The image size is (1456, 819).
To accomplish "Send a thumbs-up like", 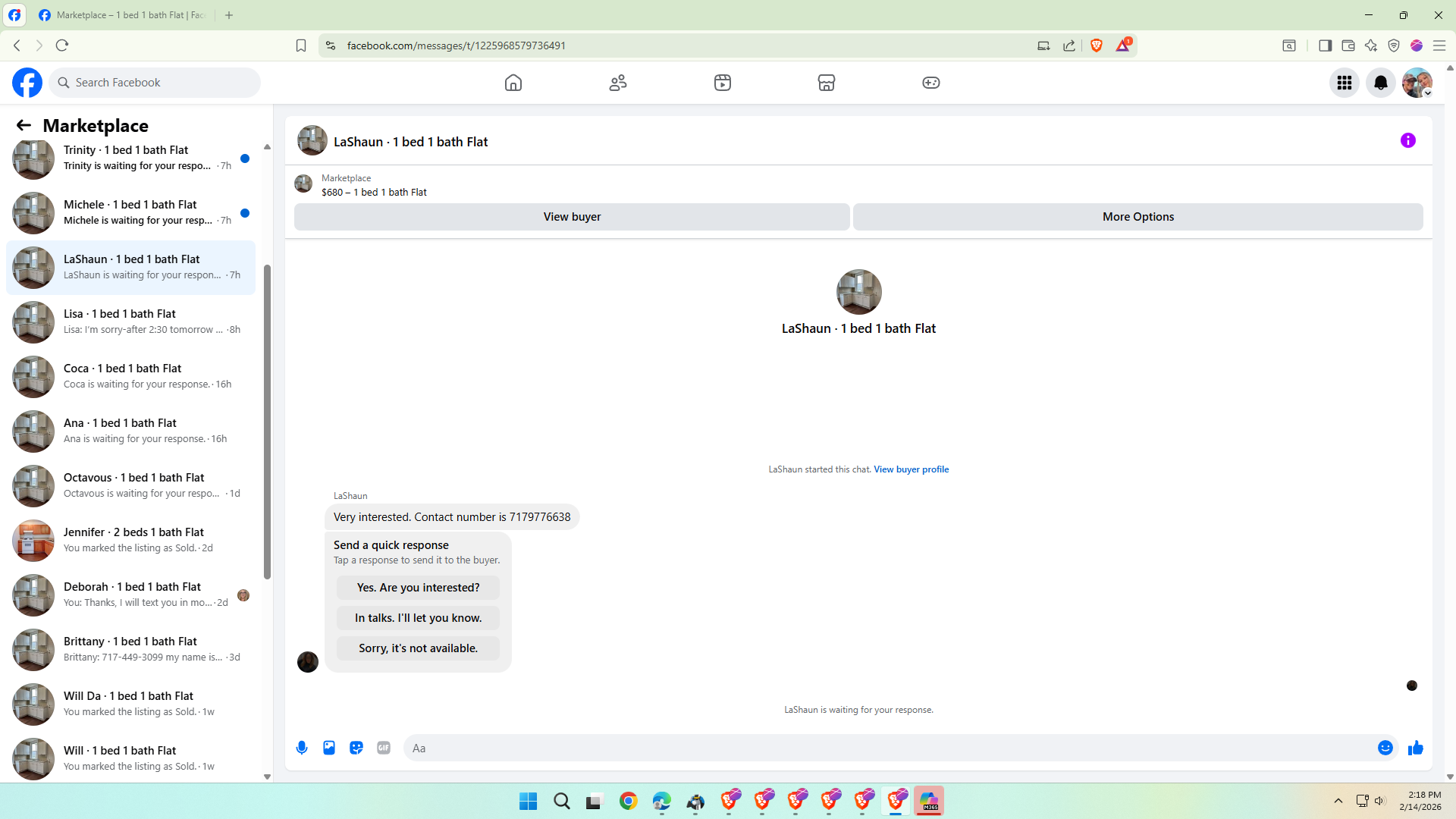I will 1415,748.
